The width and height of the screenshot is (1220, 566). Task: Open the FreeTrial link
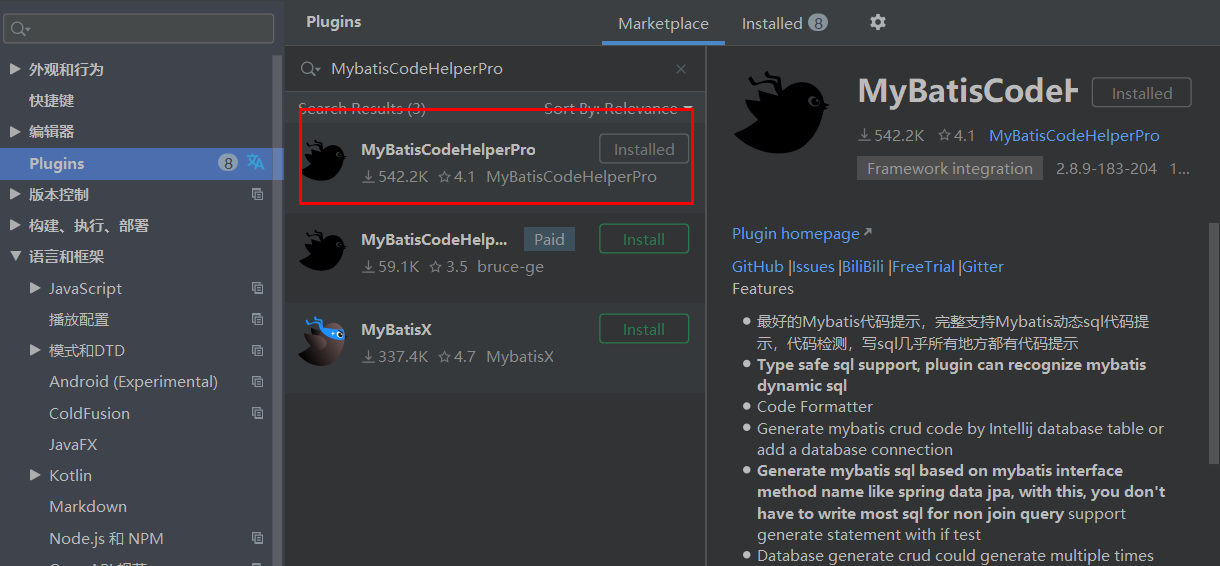point(923,266)
